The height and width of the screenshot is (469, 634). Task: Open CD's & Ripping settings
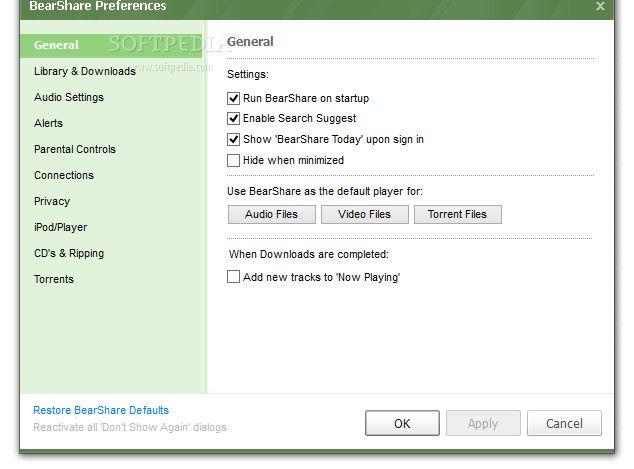(69, 254)
